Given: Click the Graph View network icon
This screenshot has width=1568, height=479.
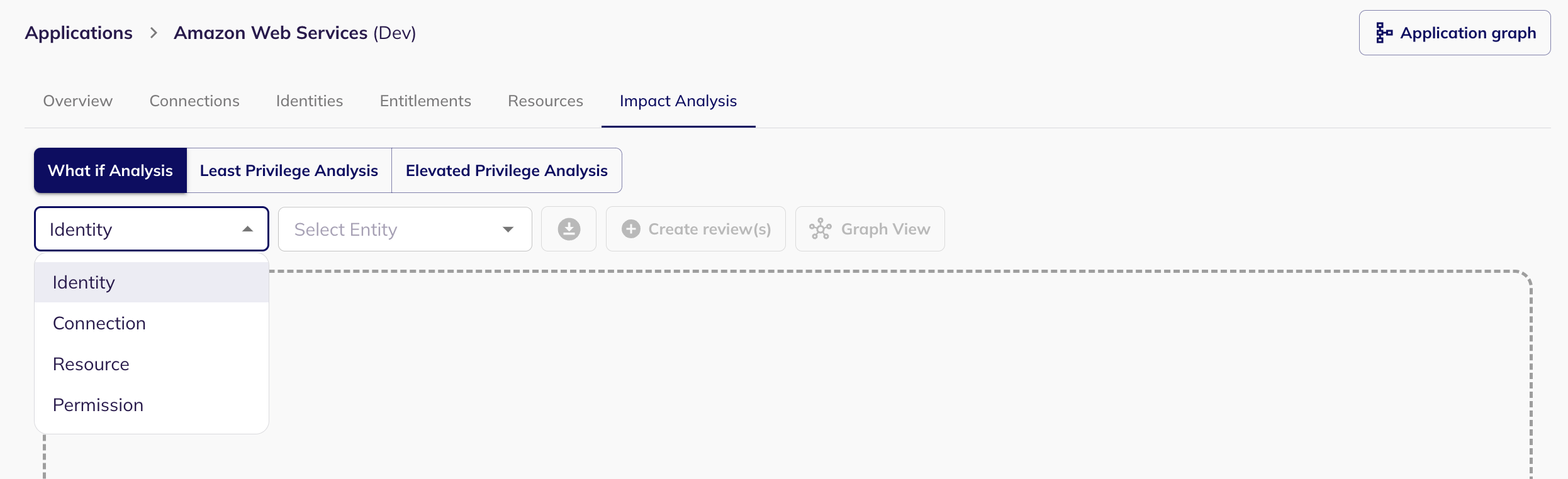Looking at the screenshot, I should 820,229.
